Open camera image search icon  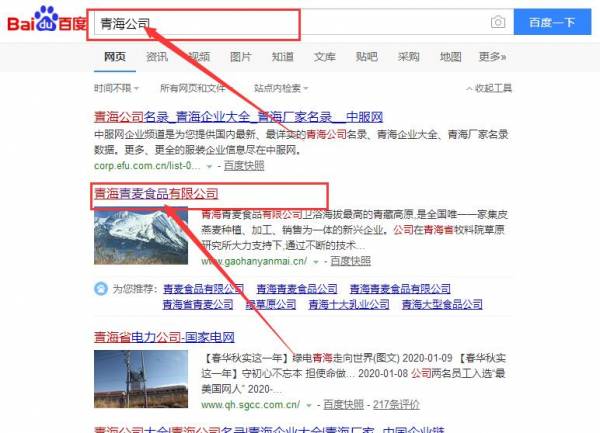click(497, 22)
